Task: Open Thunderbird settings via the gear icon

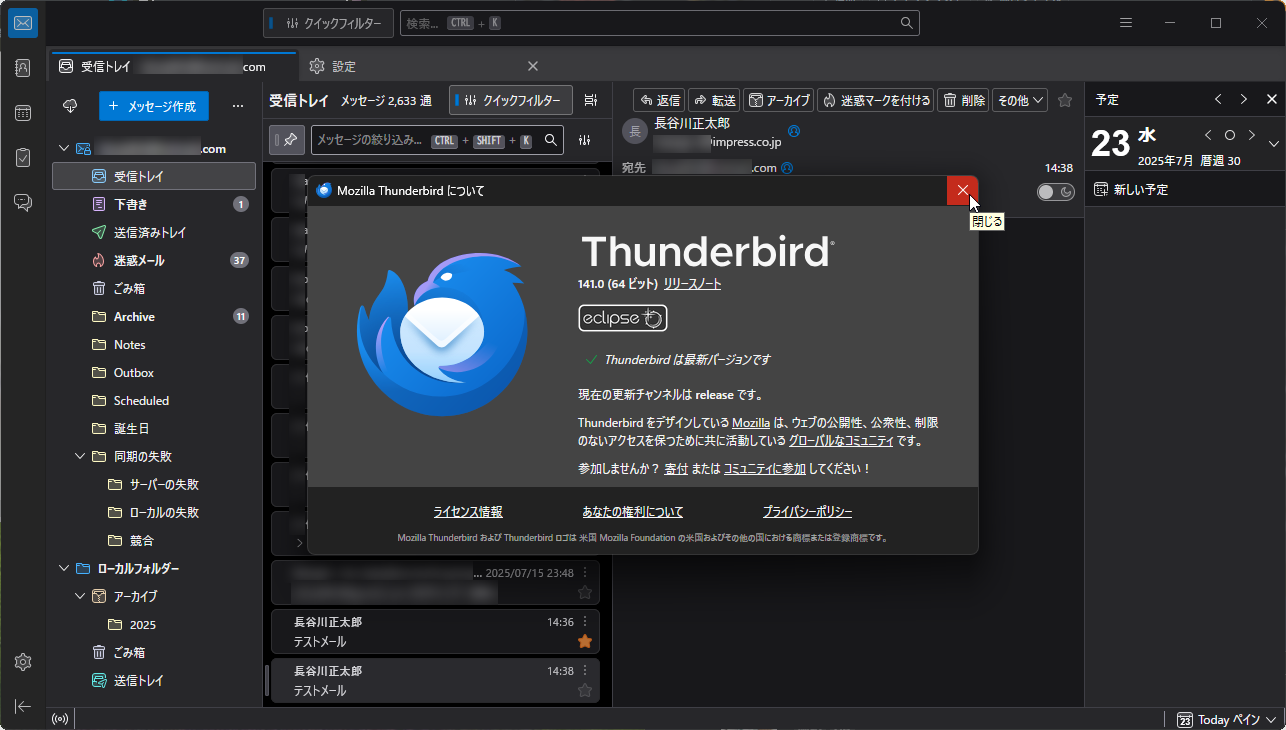Action: pos(22,661)
